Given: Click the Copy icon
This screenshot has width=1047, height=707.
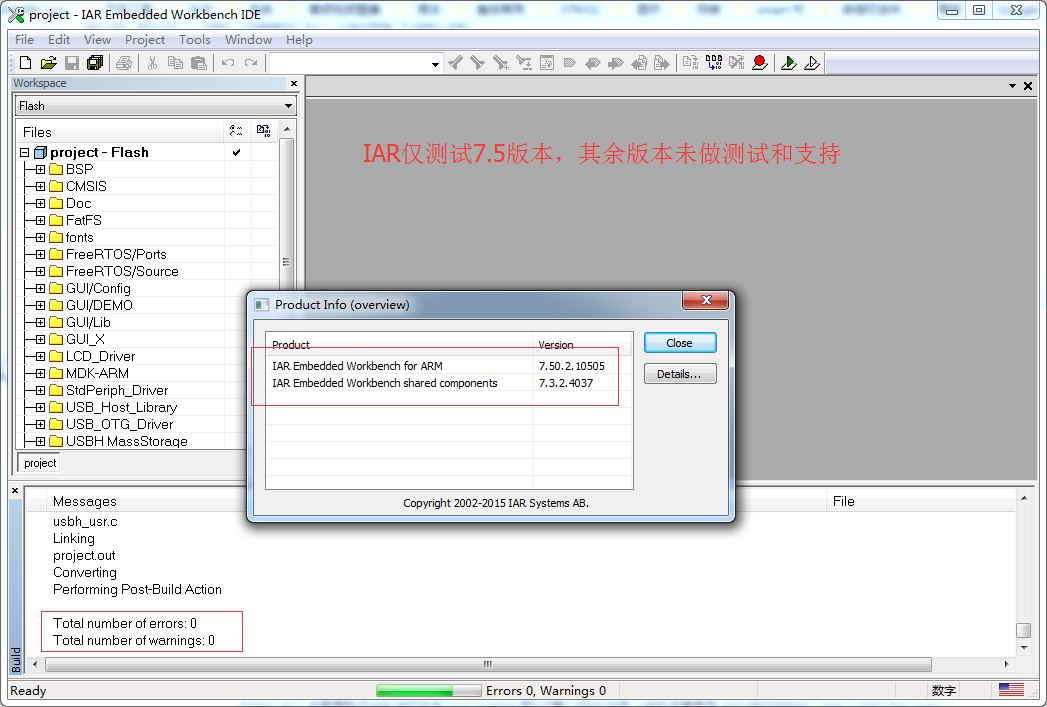Looking at the screenshot, I should tap(176, 63).
